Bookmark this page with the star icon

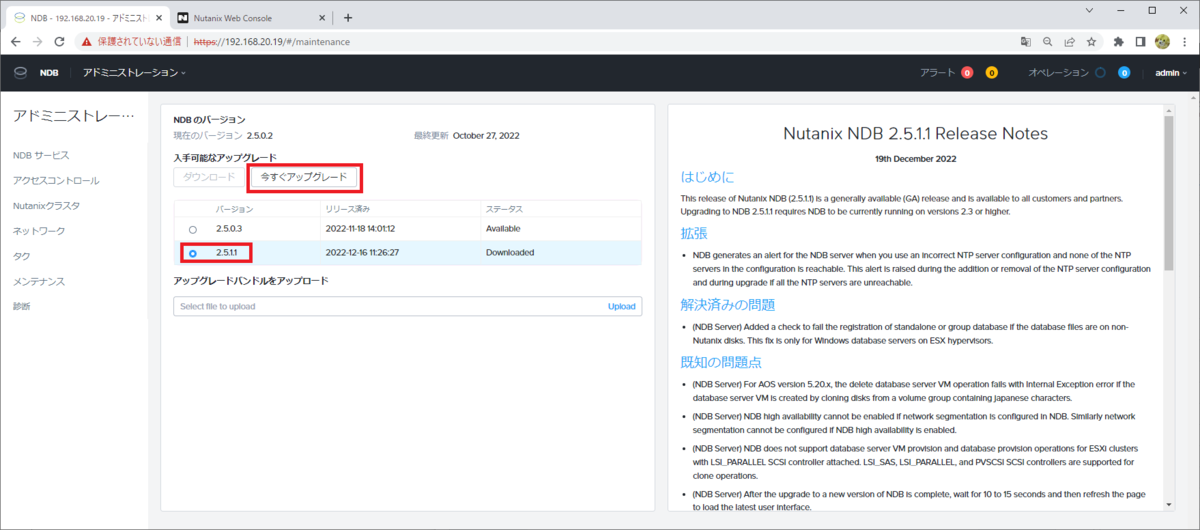[x=1092, y=42]
